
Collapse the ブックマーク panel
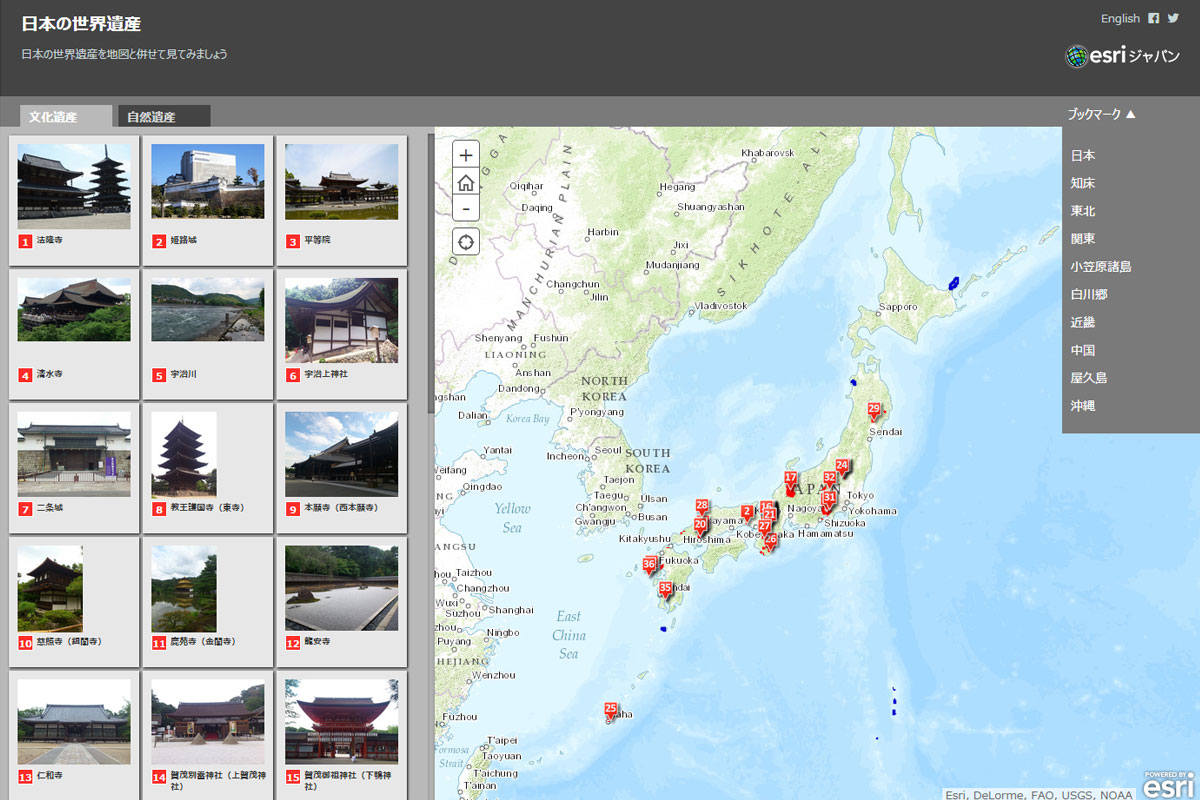[1101, 114]
